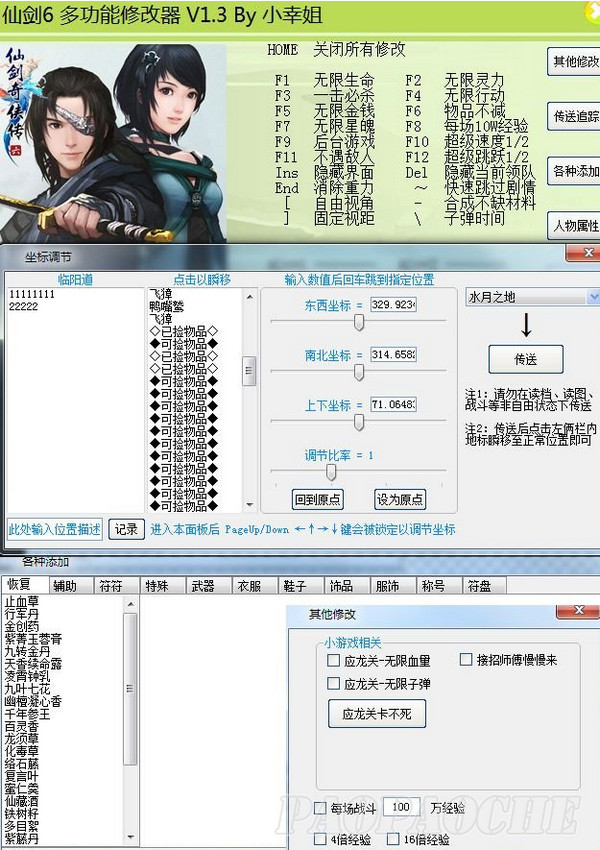Switch to the 符符 tab
Screen dimensions: 600x850
[x=117, y=586]
